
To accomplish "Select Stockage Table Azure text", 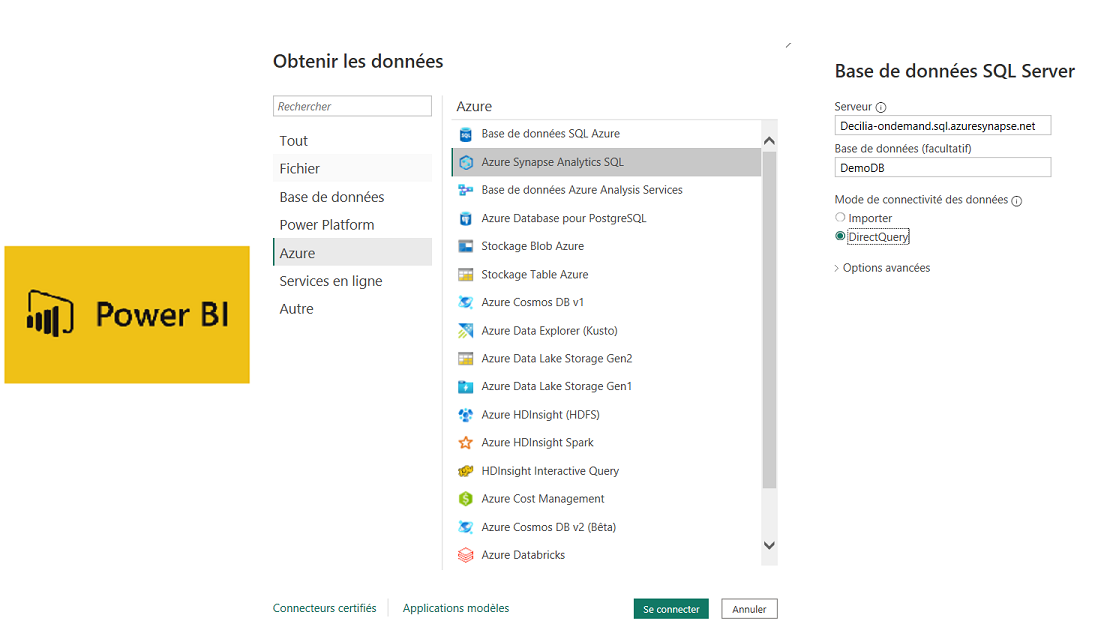I will click(535, 274).
